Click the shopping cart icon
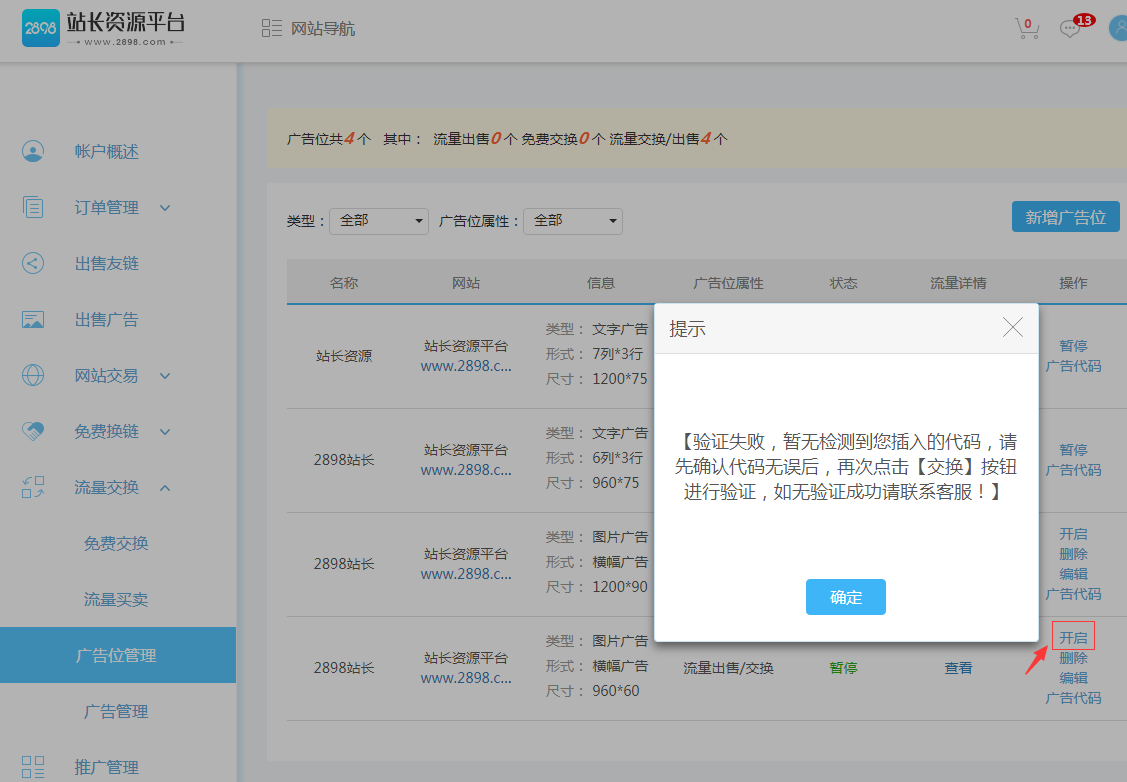The width and height of the screenshot is (1127, 782). (x=1027, y=29)
